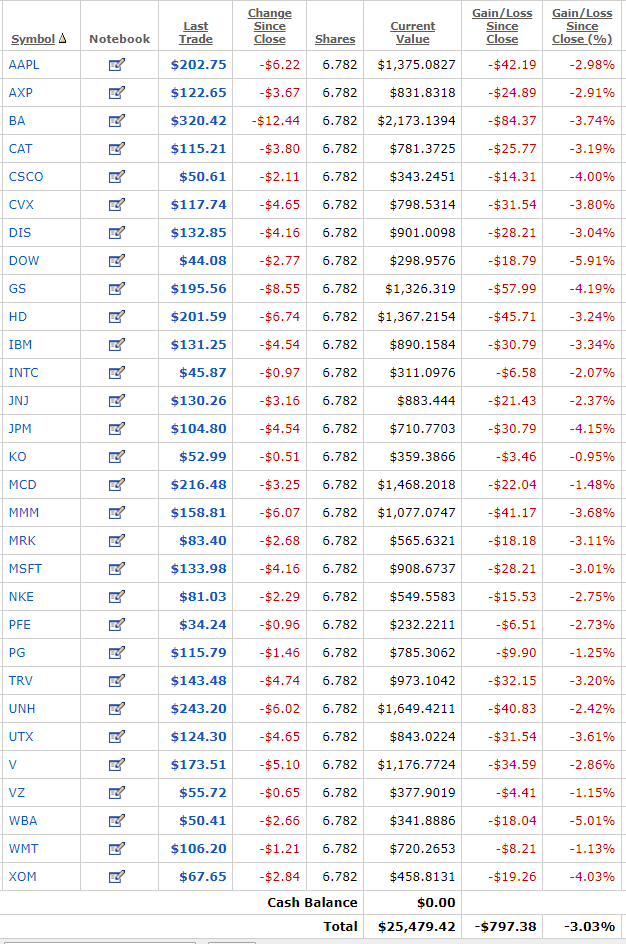Open the XOM notebook icon
The width and height of the screenshot is (626, 944).
117,877
